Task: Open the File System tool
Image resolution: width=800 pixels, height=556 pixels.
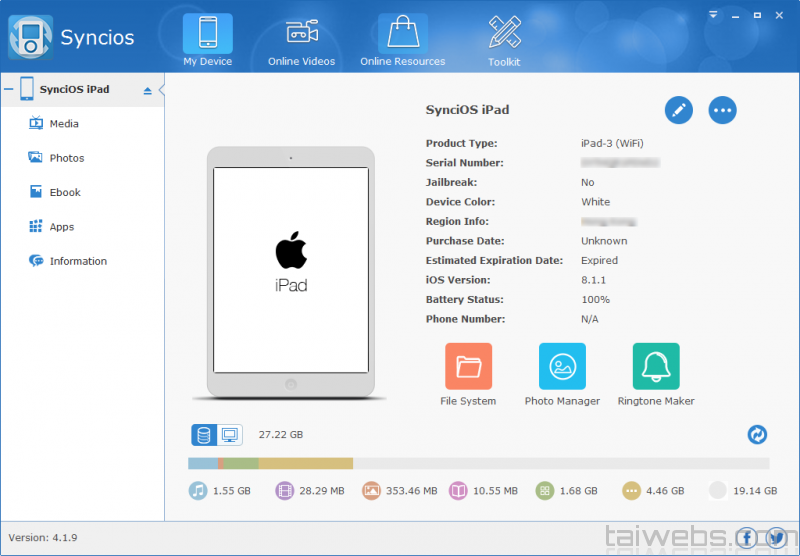Action: point(468,367)
